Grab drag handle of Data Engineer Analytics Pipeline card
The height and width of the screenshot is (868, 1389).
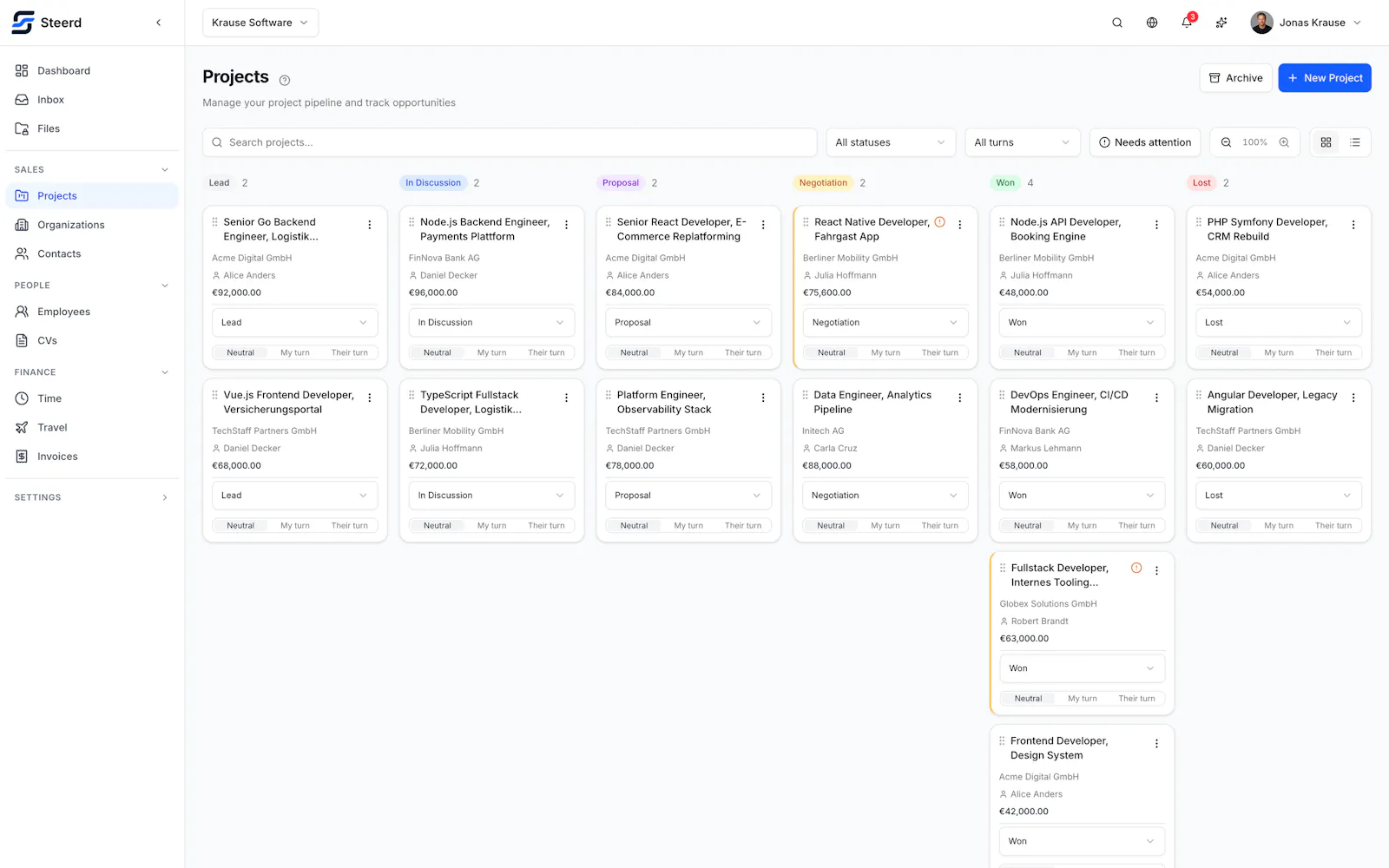tap(806, 395)
